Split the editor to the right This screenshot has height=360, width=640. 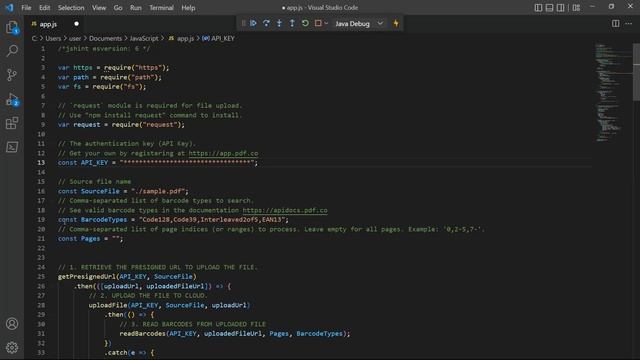(x=616, y=24)
